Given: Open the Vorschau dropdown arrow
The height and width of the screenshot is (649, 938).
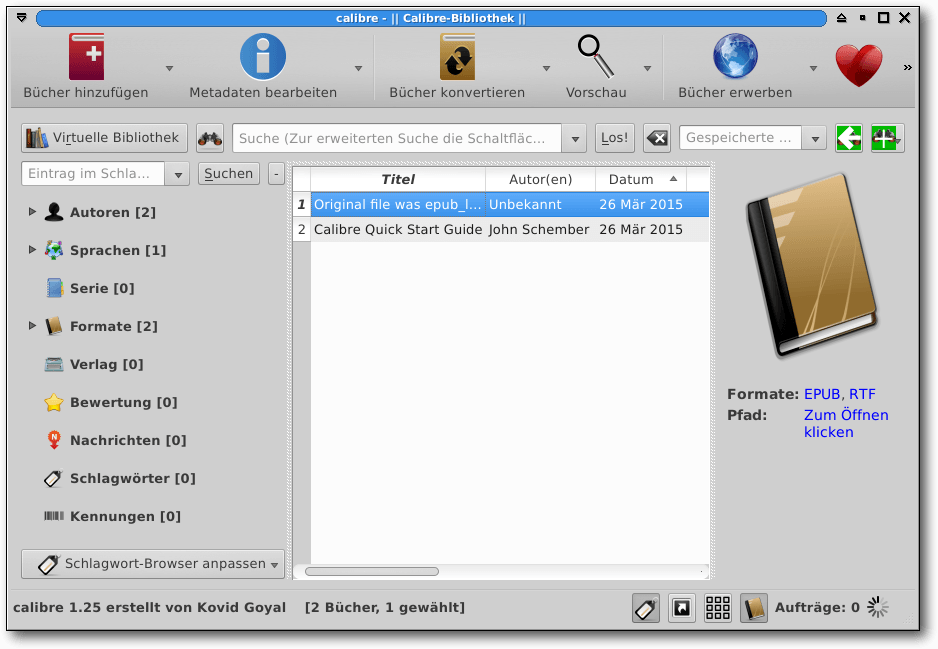Looking at the screenshot, I should click(647, 68).
